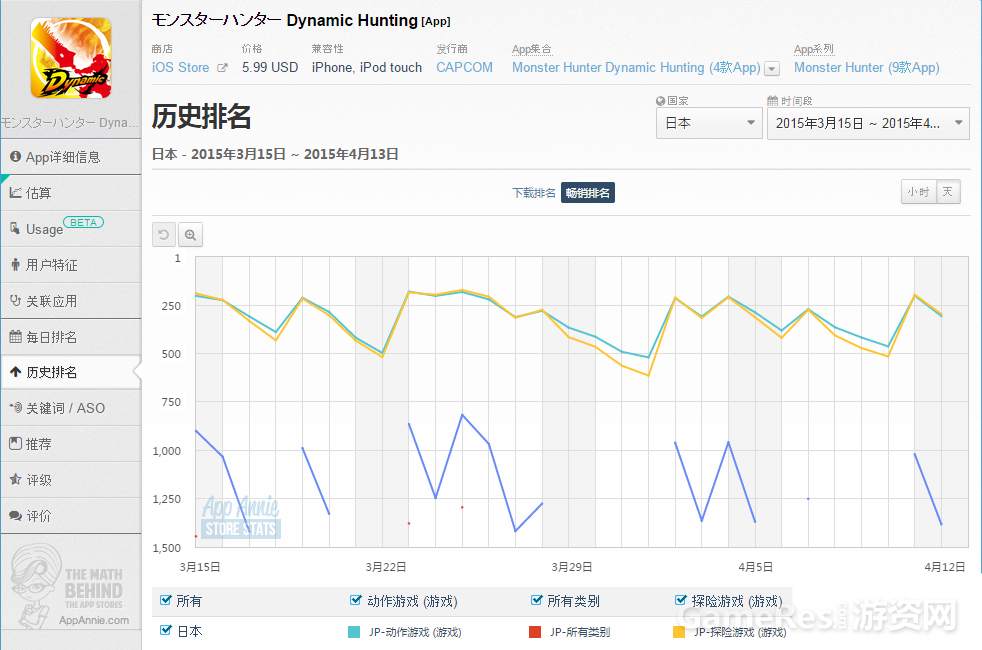Click the 3月22日 x-axis label

tap(386, 567)
